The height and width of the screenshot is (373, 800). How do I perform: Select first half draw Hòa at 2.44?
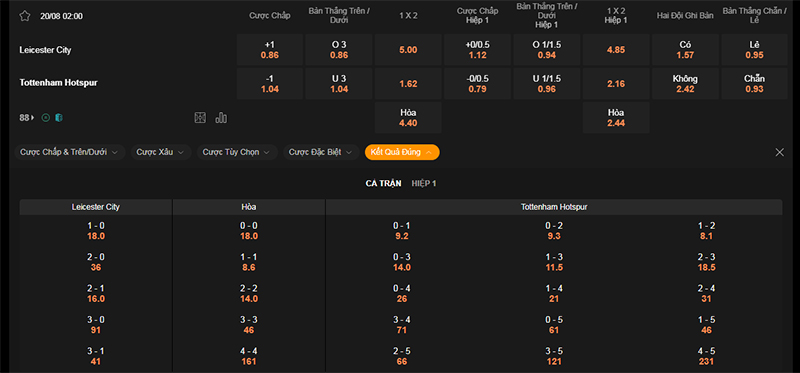click(616, 118)
